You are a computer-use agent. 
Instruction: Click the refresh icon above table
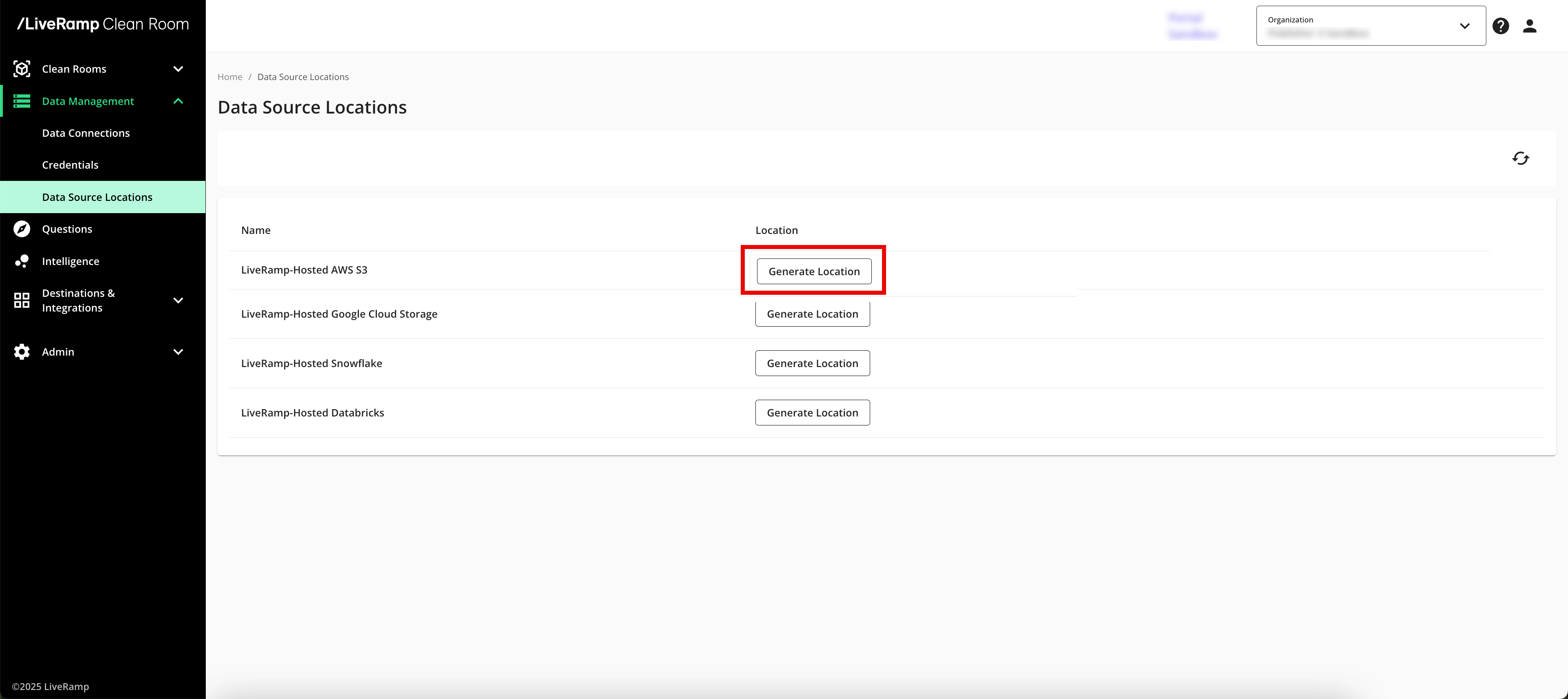[x=1521, y=158]
